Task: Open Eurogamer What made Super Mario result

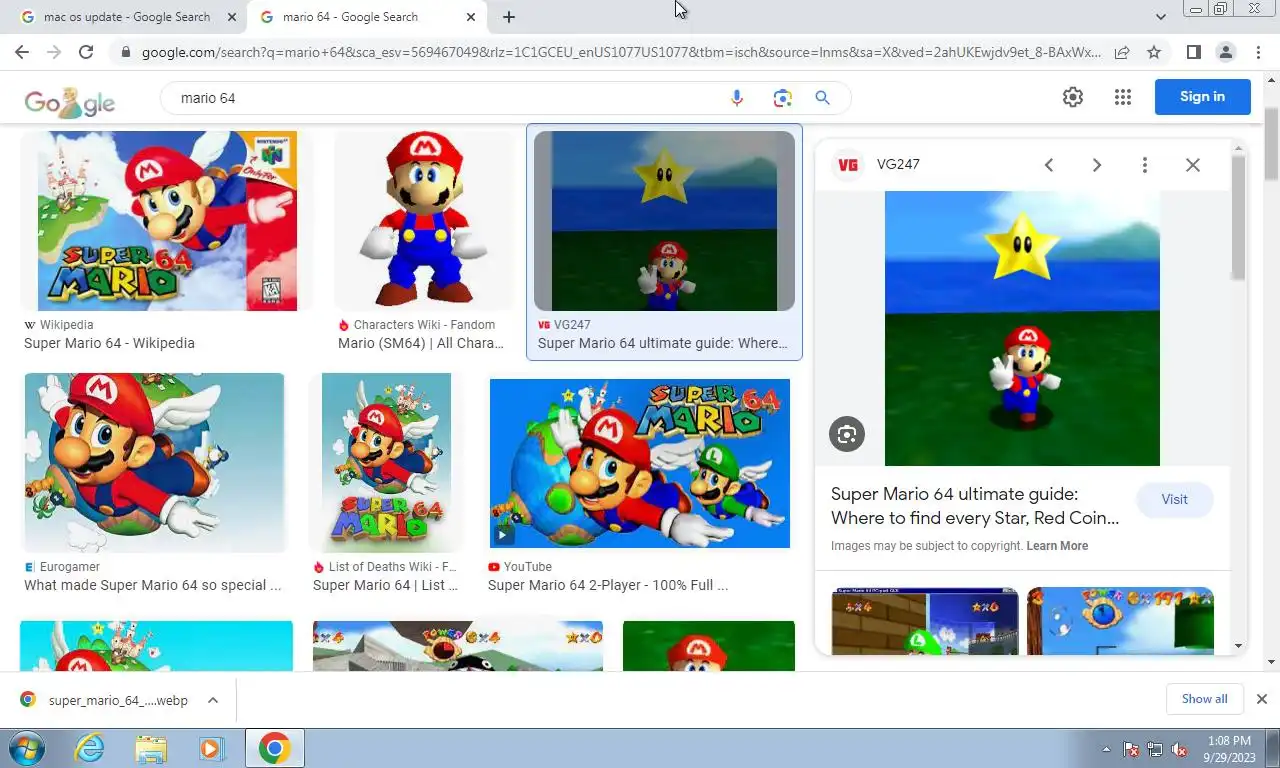Action: [x=152, y=585]
